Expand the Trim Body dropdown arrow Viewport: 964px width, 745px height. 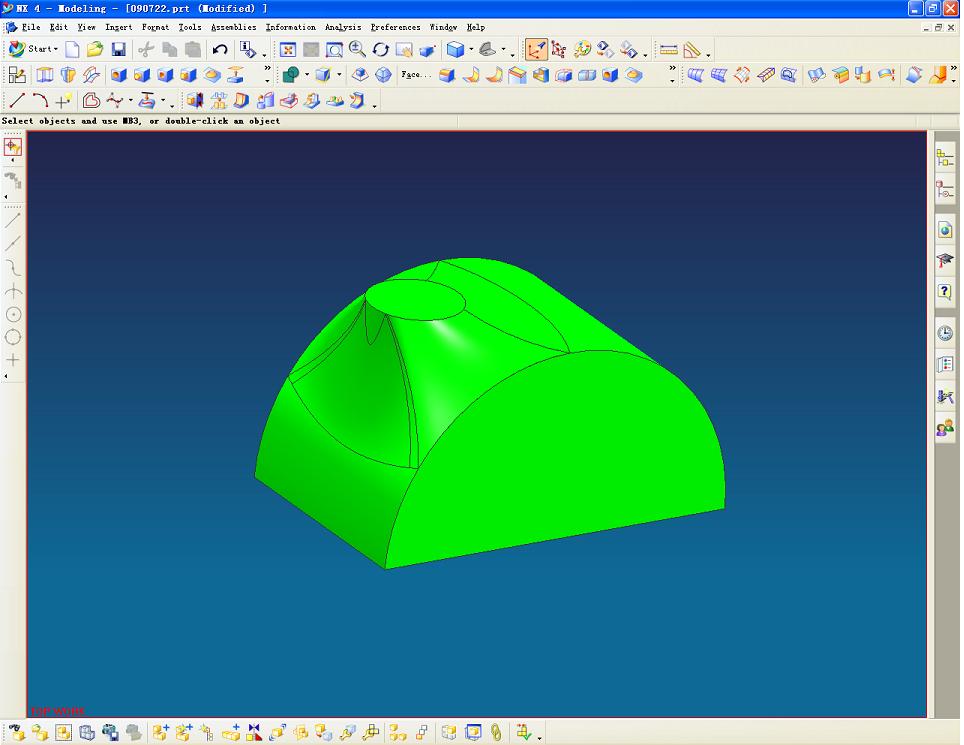pos(339,75)
